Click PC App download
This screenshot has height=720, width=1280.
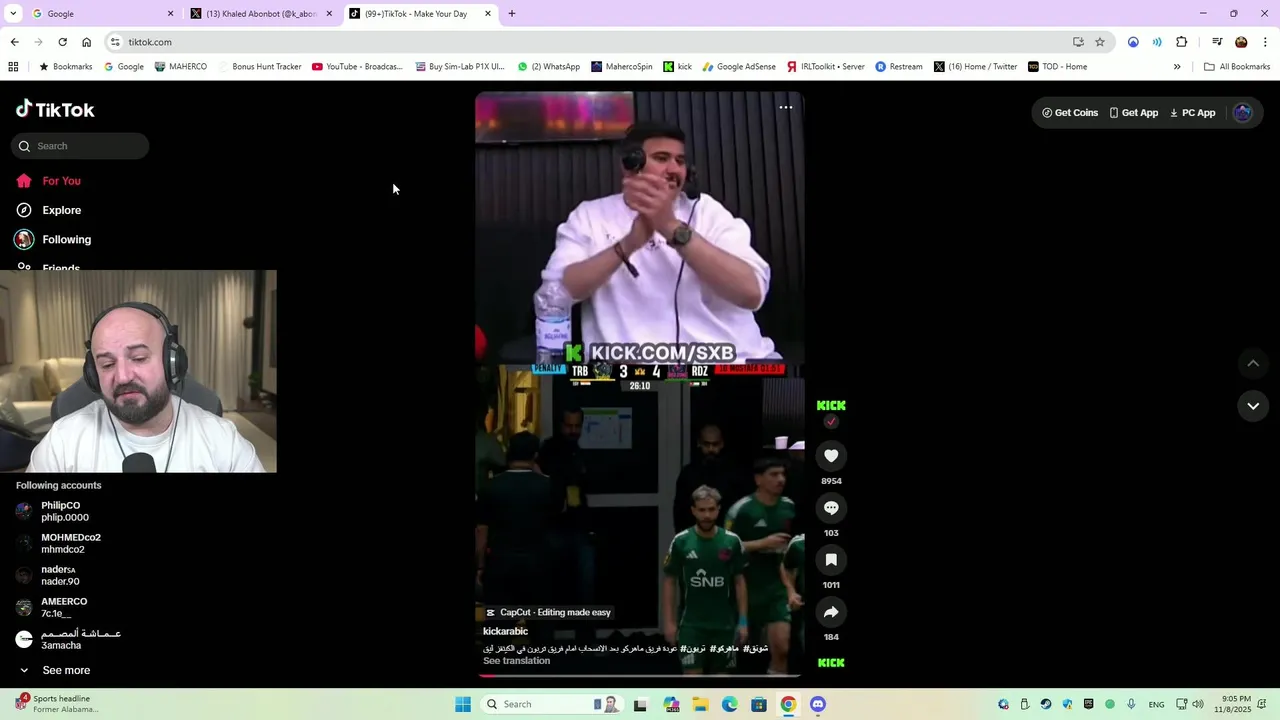[1193, 113]
